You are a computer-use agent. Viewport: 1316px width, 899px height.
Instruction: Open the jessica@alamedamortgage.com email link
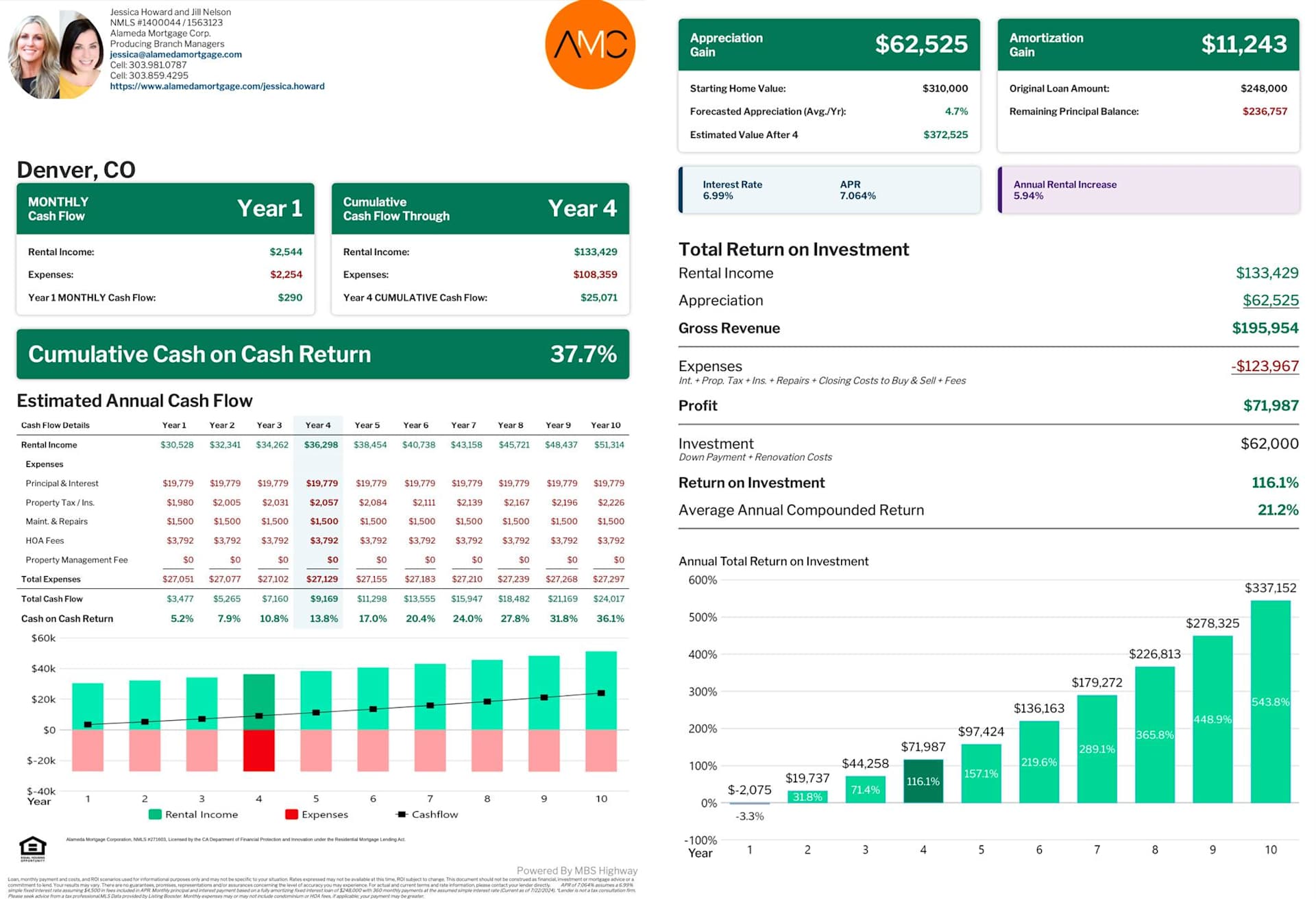pos(175,54)
